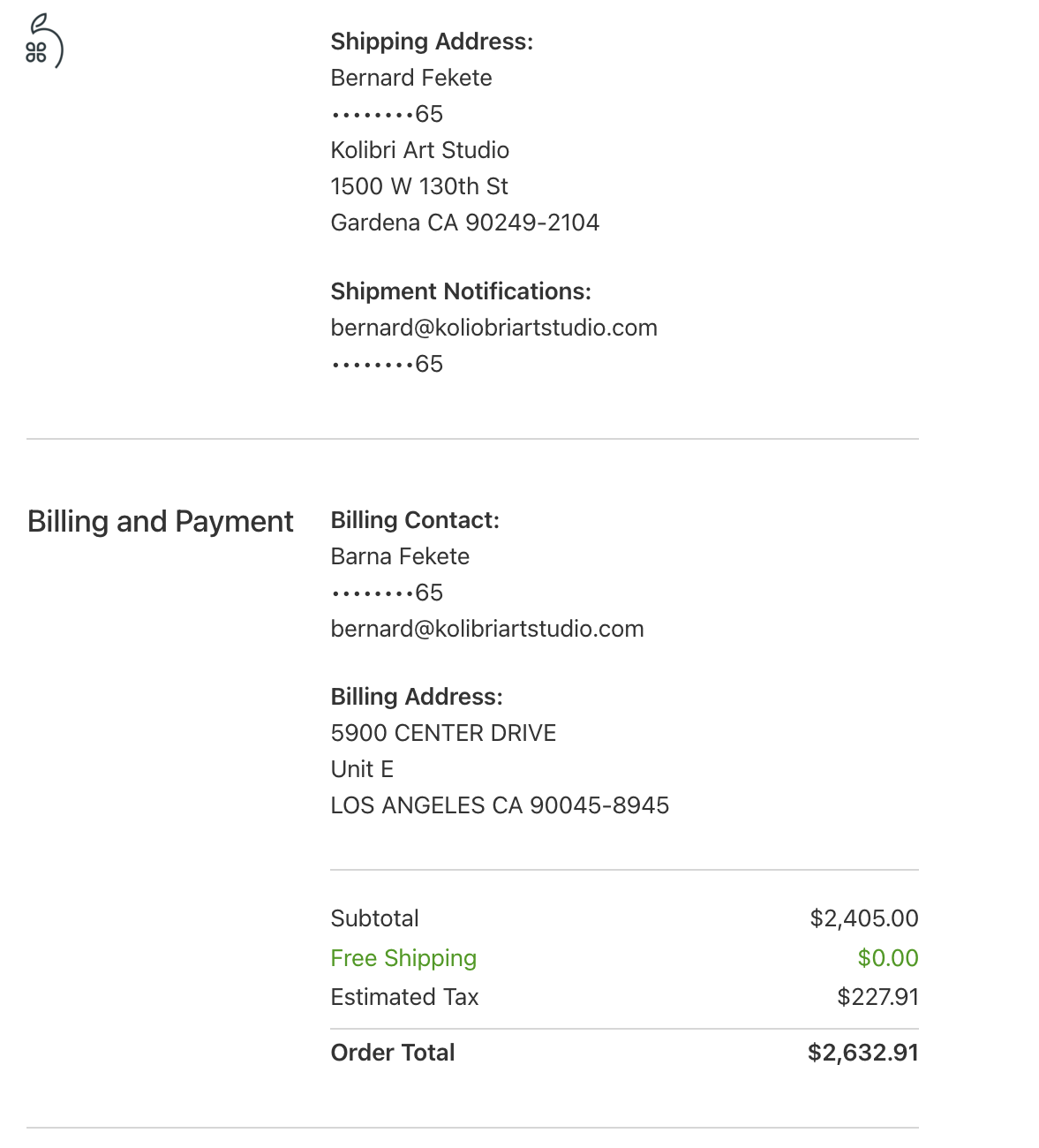Click the Billing and Payment section title
Screen dimensions: 1039x1148
tap(161, 521)
